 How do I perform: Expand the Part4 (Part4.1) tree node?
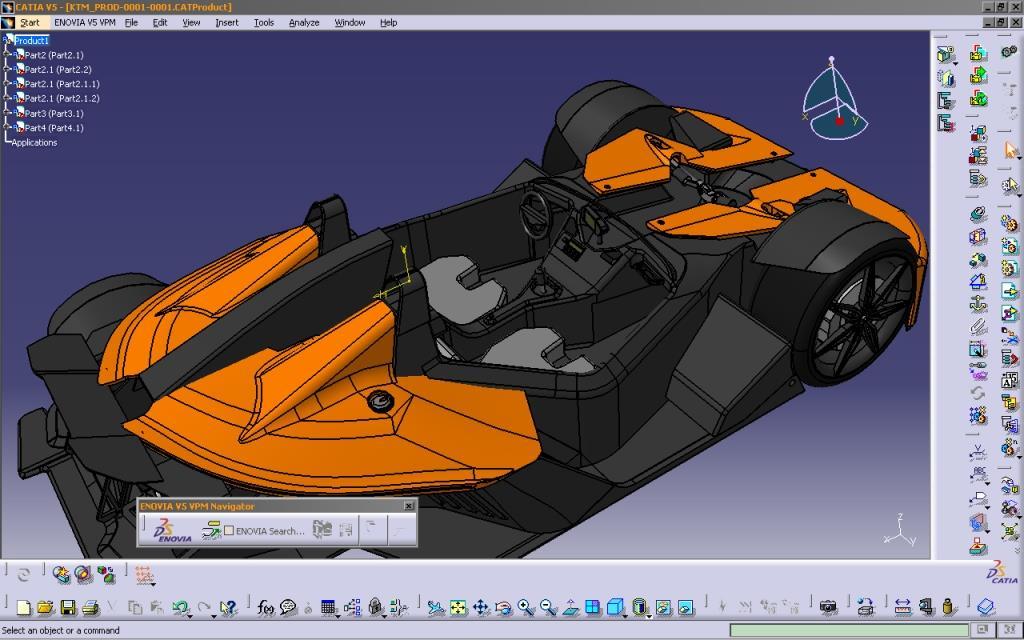point(8,127)
